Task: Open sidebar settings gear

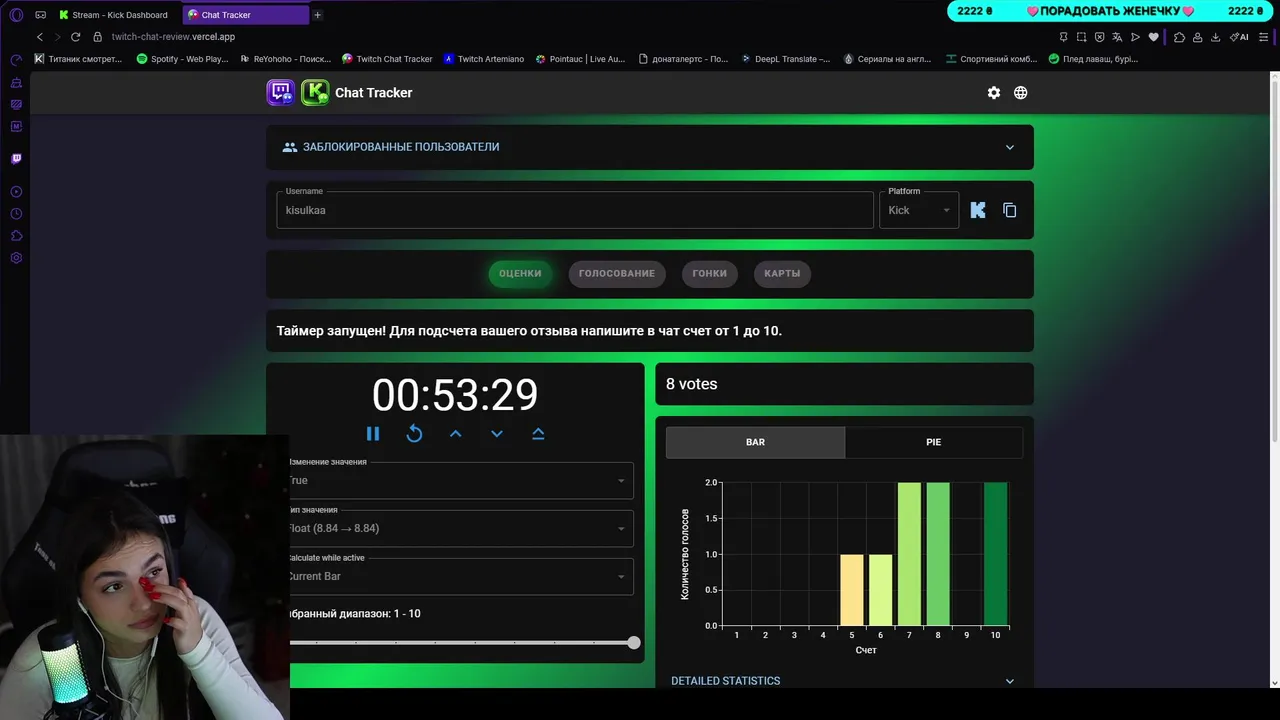Action: 16,258
